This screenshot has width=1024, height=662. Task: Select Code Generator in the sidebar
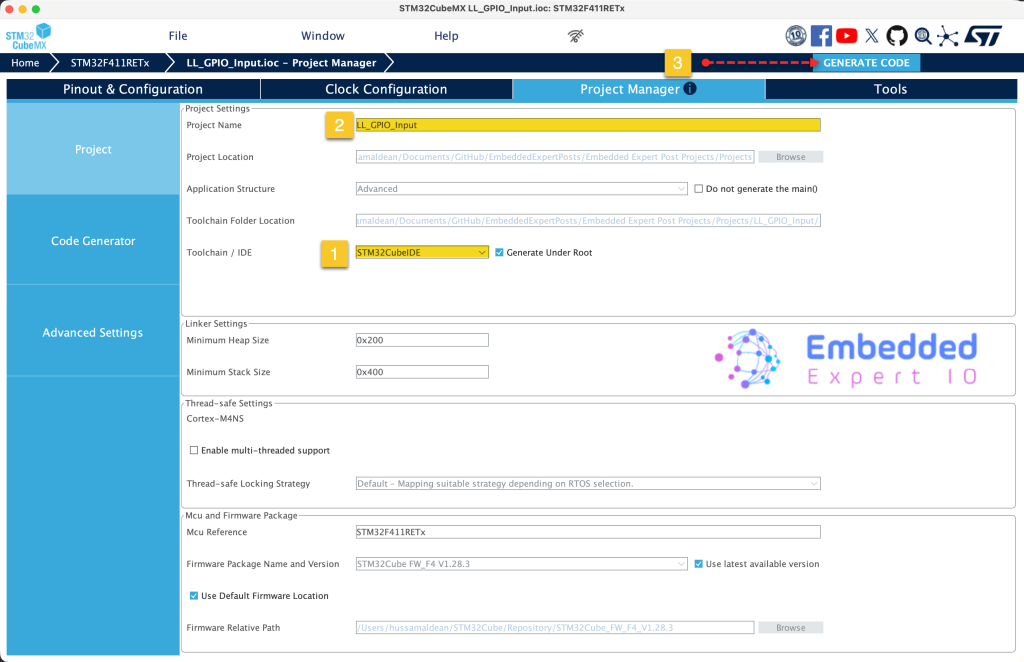pyautogui.click(x=93, y=241)
